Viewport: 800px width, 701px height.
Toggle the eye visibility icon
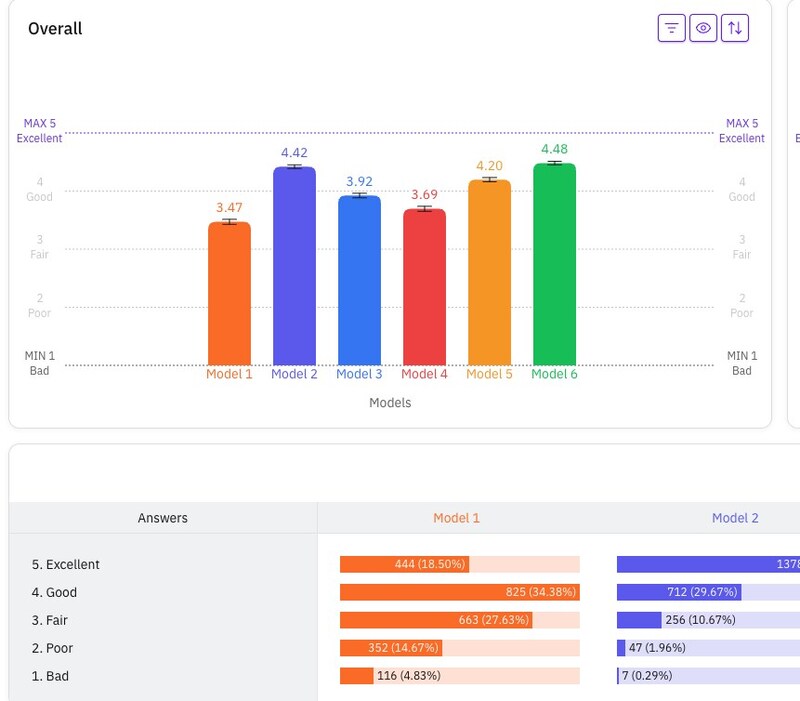[703, 28]
